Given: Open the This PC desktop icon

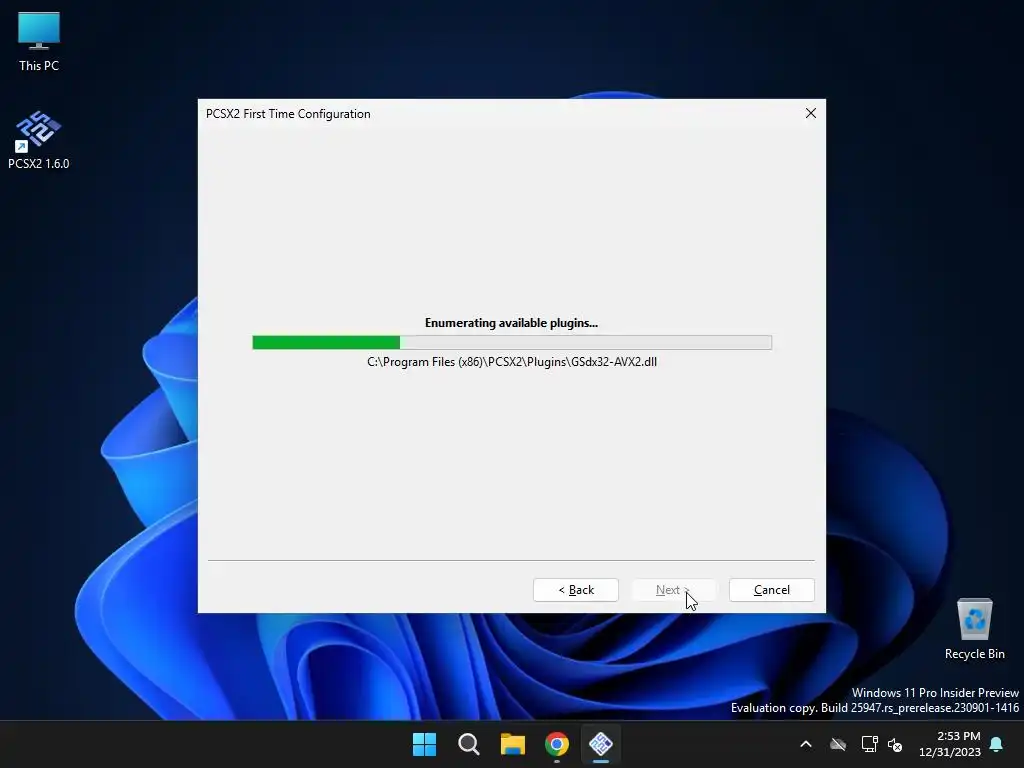Looking at the screenshot, I should (39, 42).
